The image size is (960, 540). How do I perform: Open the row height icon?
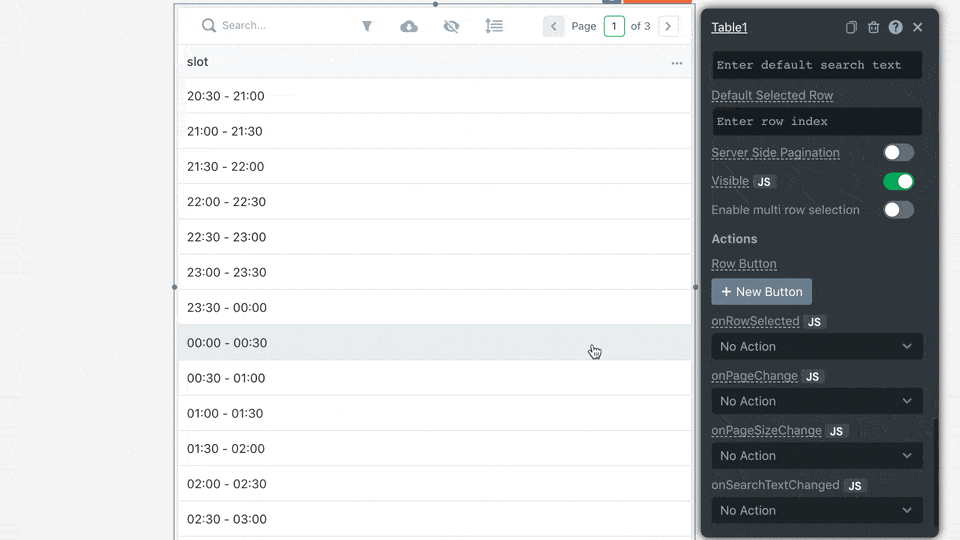(x=494, y=26)
